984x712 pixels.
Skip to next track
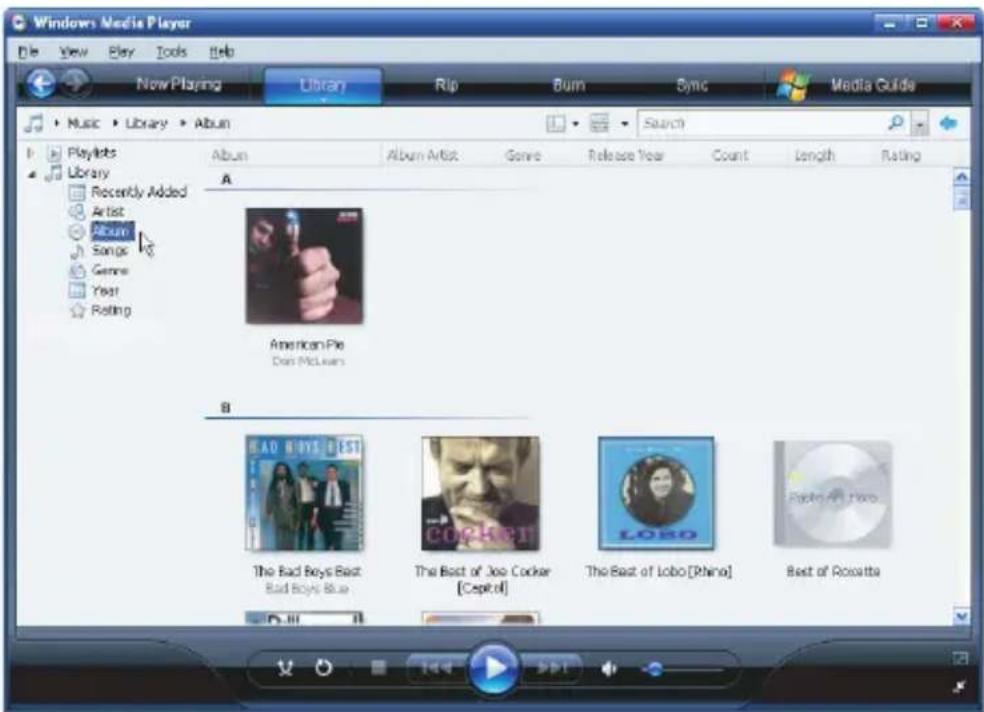click(x=552, y=668)
